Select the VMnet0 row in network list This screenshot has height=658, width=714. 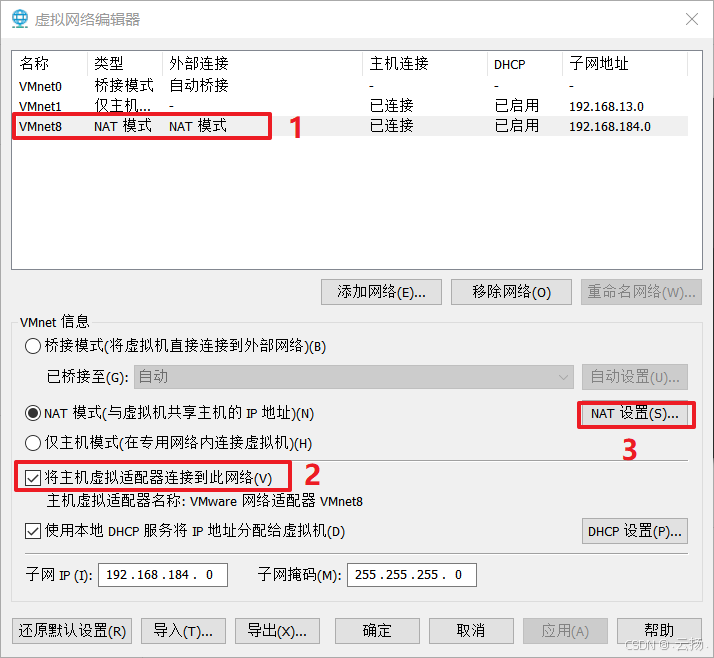[x=350, y=86]
